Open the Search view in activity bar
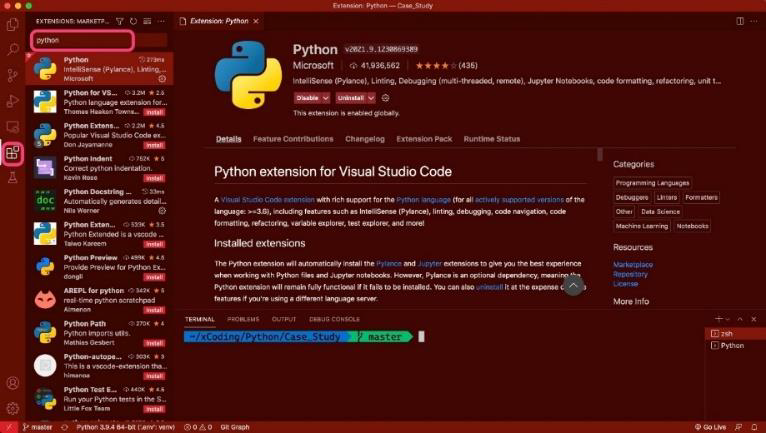 click(13, 48)
